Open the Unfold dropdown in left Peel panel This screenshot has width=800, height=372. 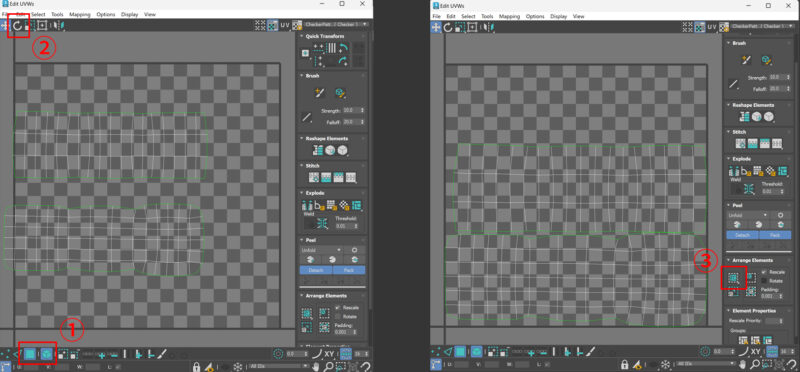pos(321,250)
